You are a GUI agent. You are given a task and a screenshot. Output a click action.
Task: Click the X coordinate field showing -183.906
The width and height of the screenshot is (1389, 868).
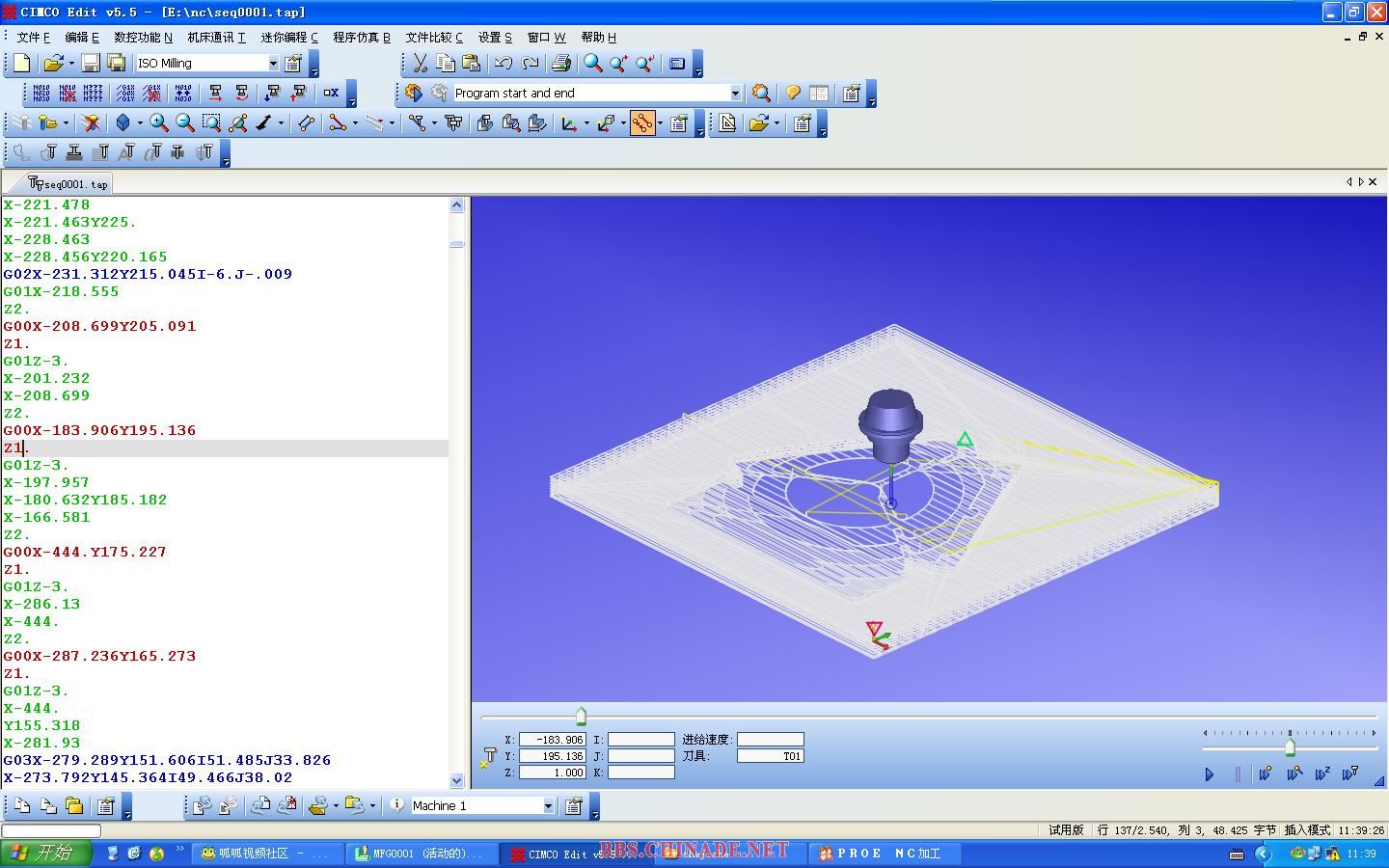pyautogui.click(x=552, y=740)
